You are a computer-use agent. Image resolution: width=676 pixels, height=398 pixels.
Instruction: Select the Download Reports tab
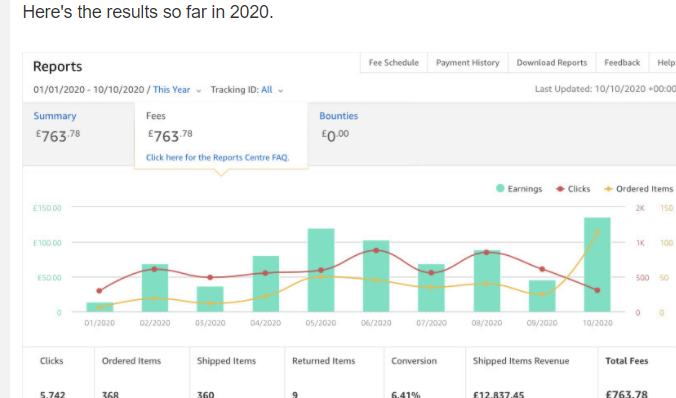[552, 63]
